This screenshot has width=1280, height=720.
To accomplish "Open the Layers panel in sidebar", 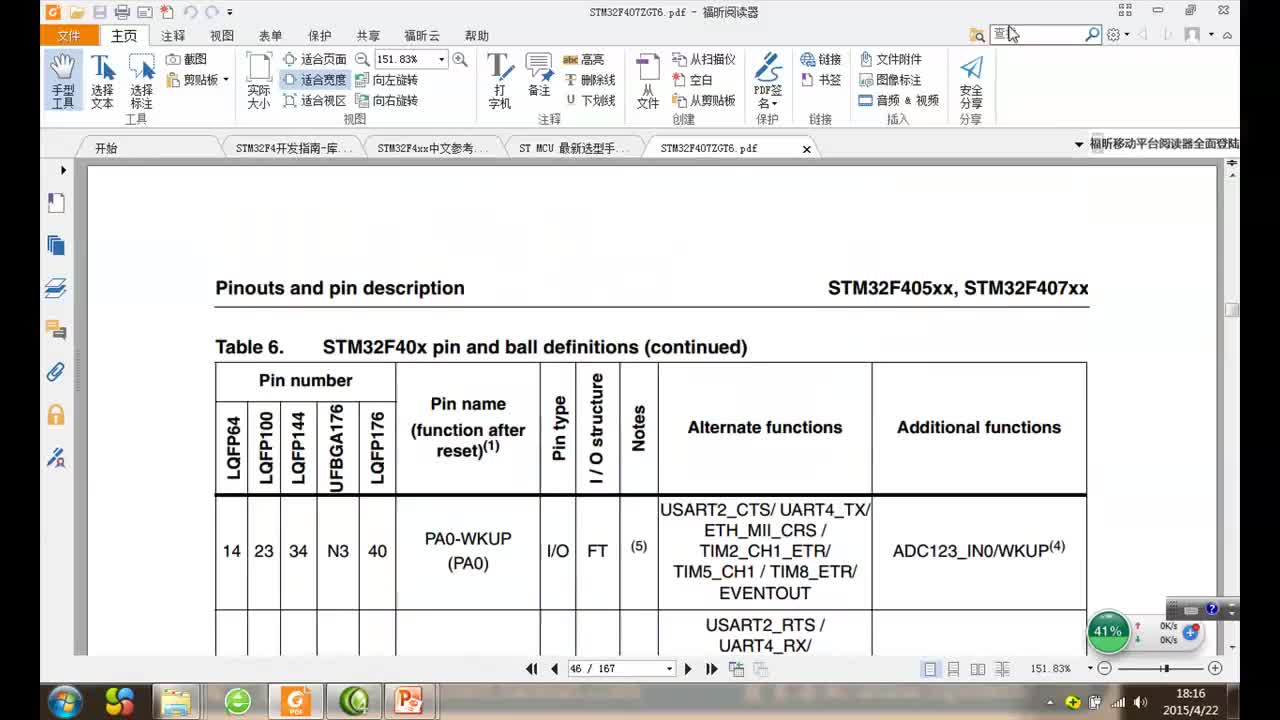I will 56,288.
